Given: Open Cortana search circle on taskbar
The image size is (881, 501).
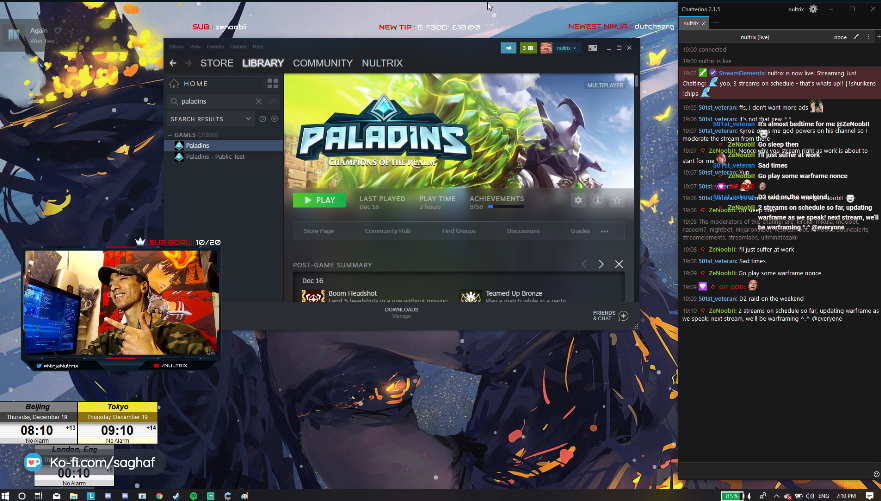Looking at the screenshot, I should coord(22,496).
